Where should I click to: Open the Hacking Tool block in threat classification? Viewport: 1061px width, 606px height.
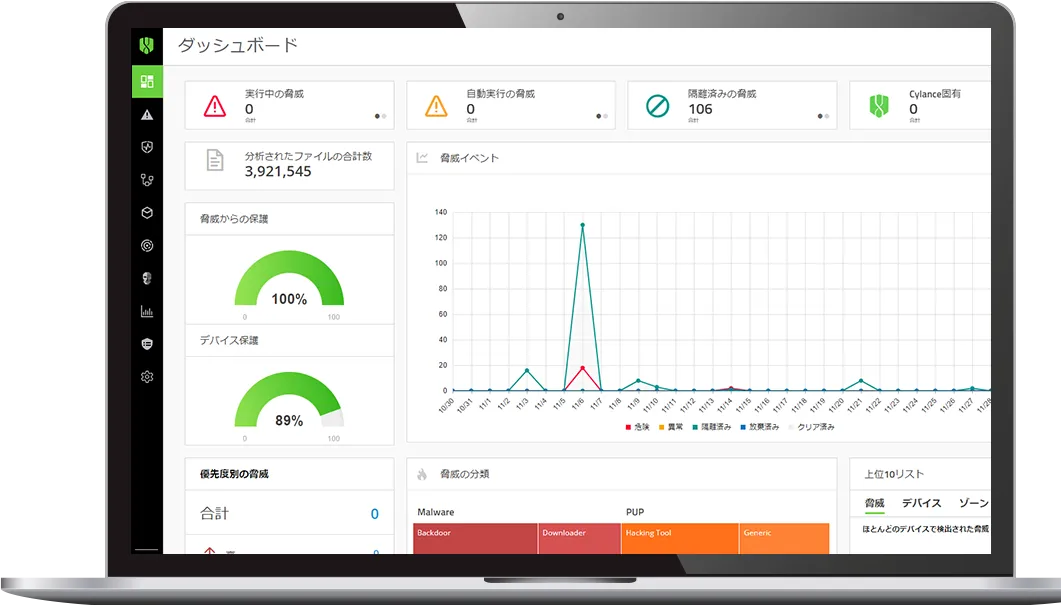[x=680, y=538]
